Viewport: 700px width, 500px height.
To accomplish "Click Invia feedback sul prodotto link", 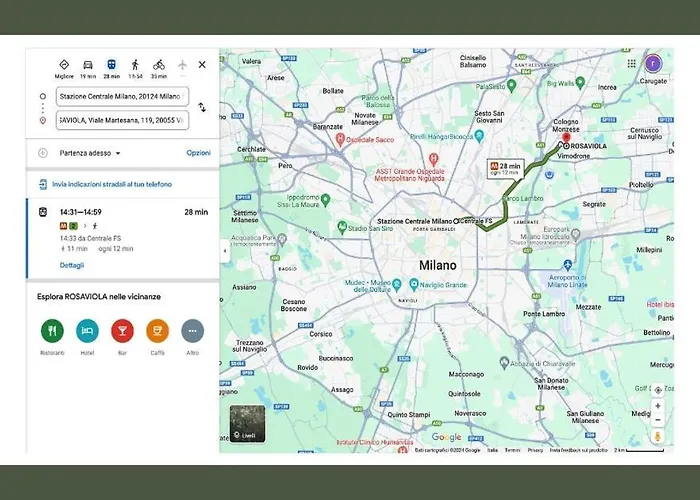I will pos(579,450).
